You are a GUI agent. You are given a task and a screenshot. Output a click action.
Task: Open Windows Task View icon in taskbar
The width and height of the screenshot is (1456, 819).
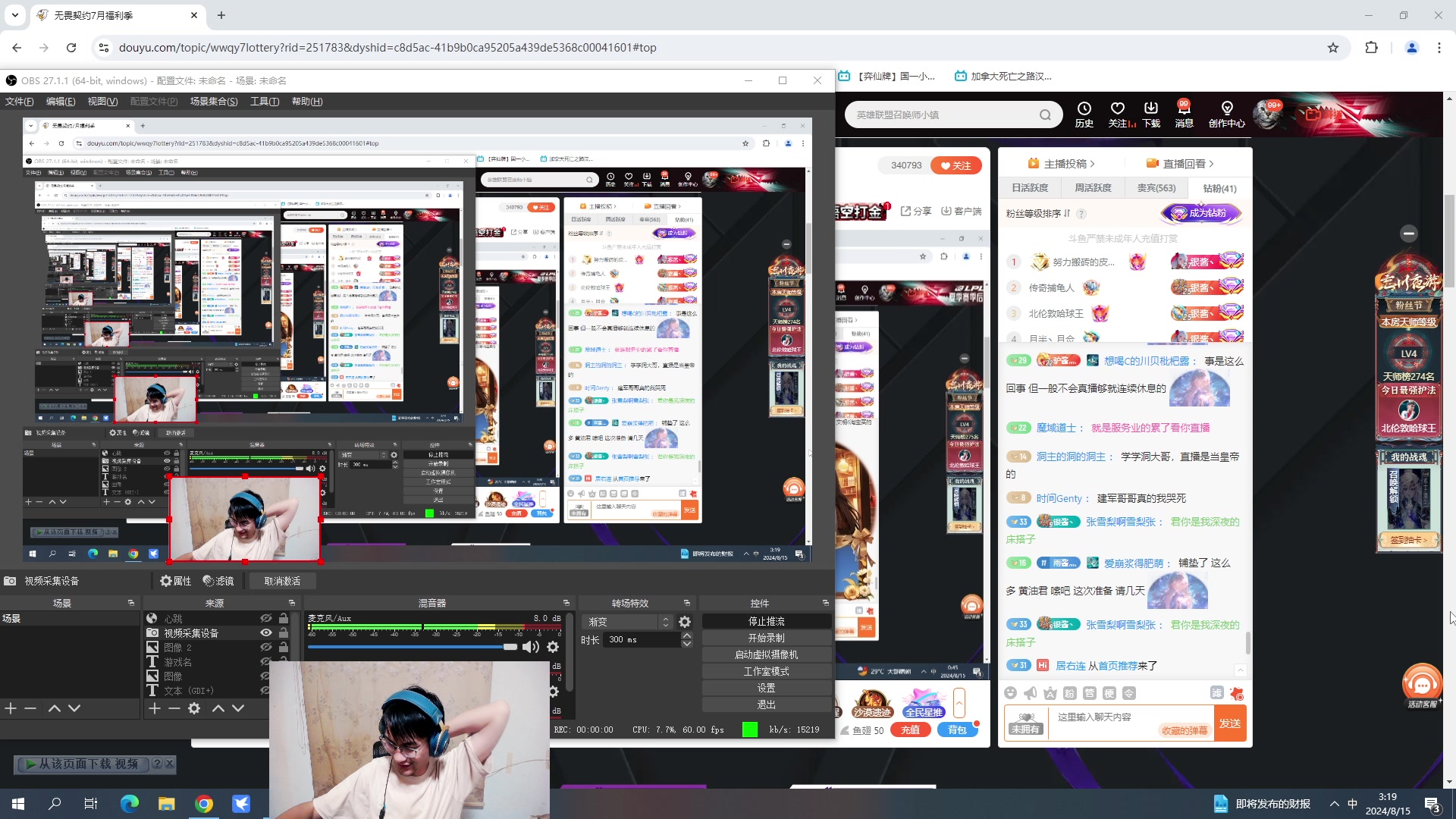(91, 804)
